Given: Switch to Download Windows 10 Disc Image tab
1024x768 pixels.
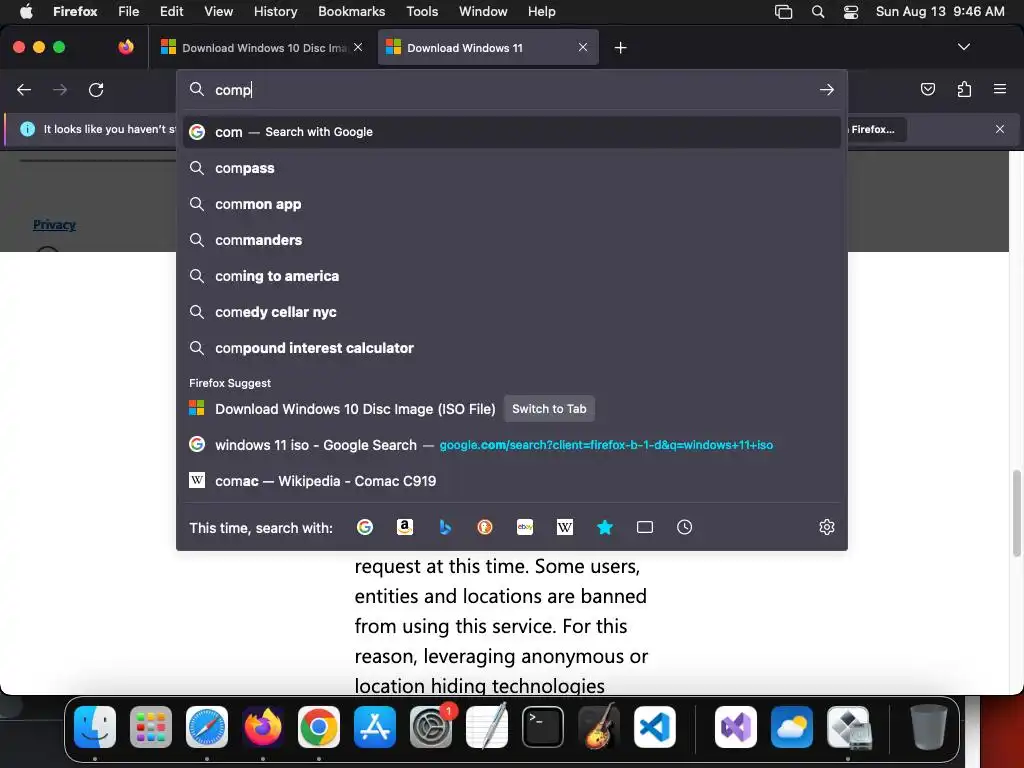Looking at the screenshot, I should [x=261, y=48].
